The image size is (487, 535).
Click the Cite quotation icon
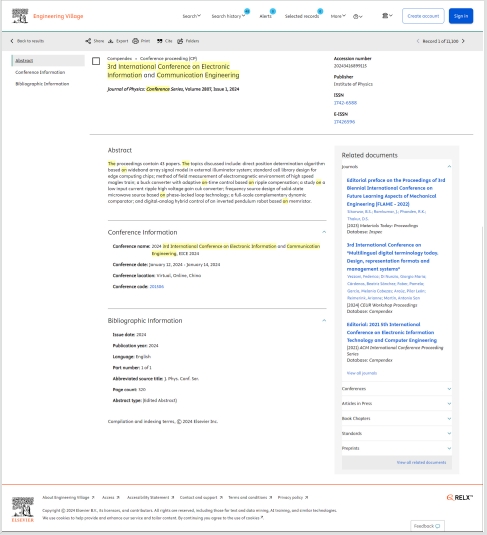click(x=159, y=41)
